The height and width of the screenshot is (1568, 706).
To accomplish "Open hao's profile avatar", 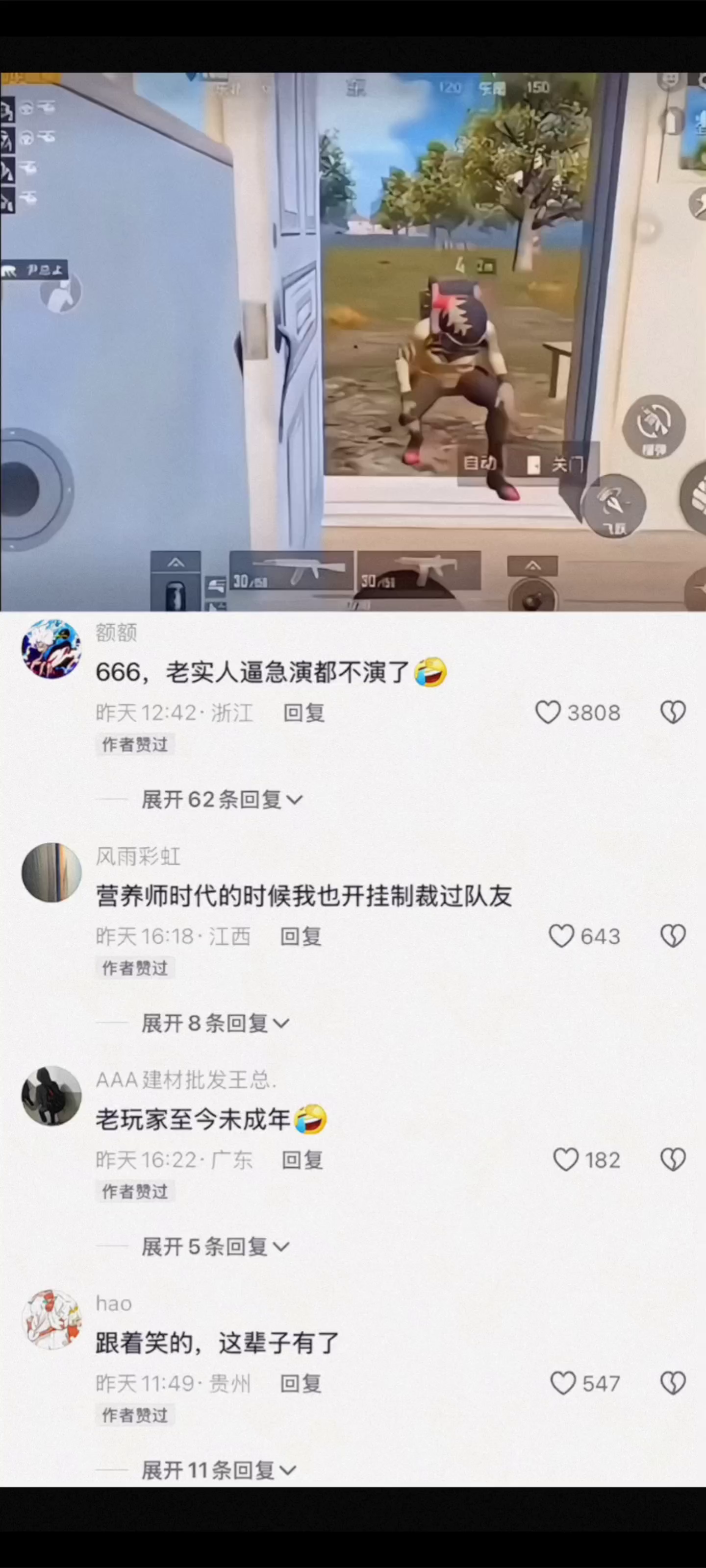I will [x=51, y=1319].
